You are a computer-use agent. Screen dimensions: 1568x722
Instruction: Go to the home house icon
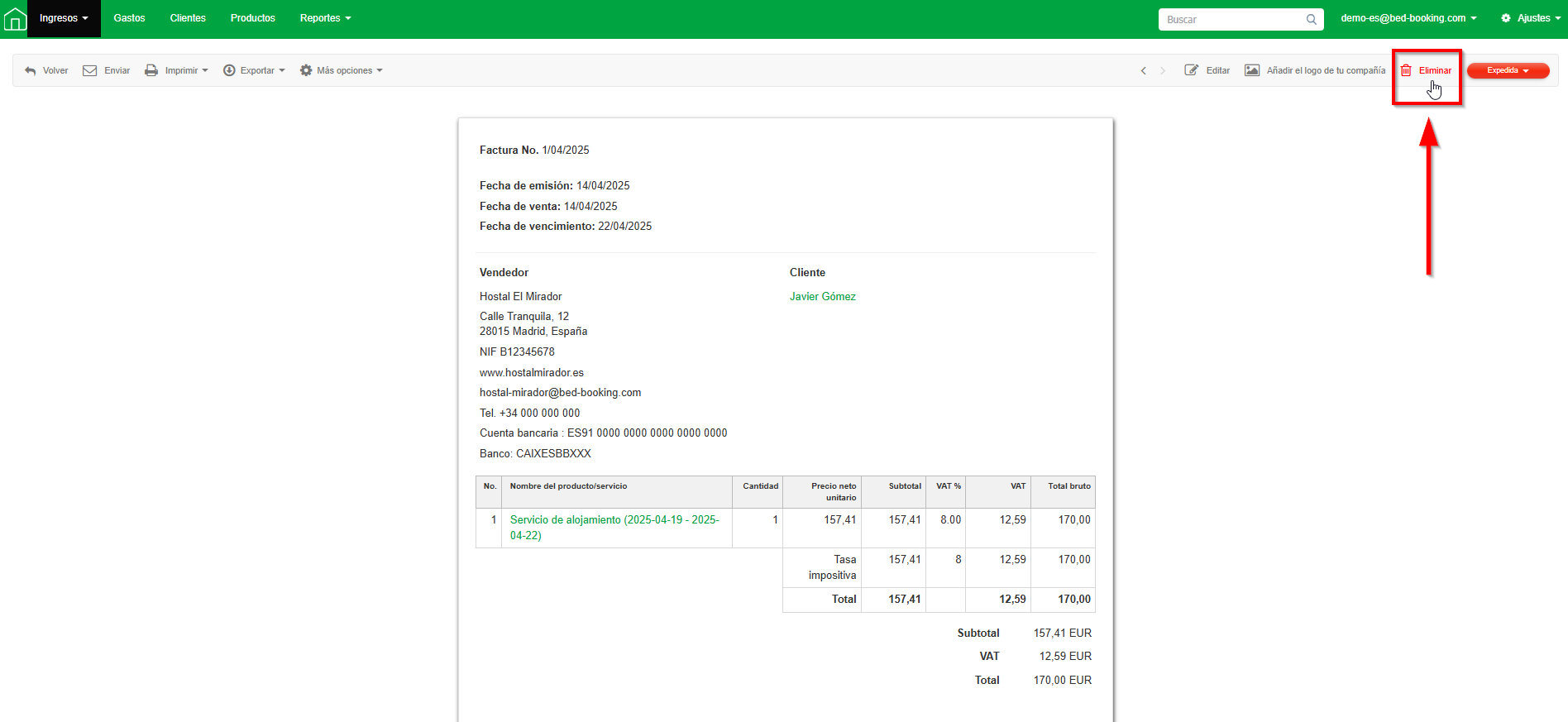[x=15, y=18]
